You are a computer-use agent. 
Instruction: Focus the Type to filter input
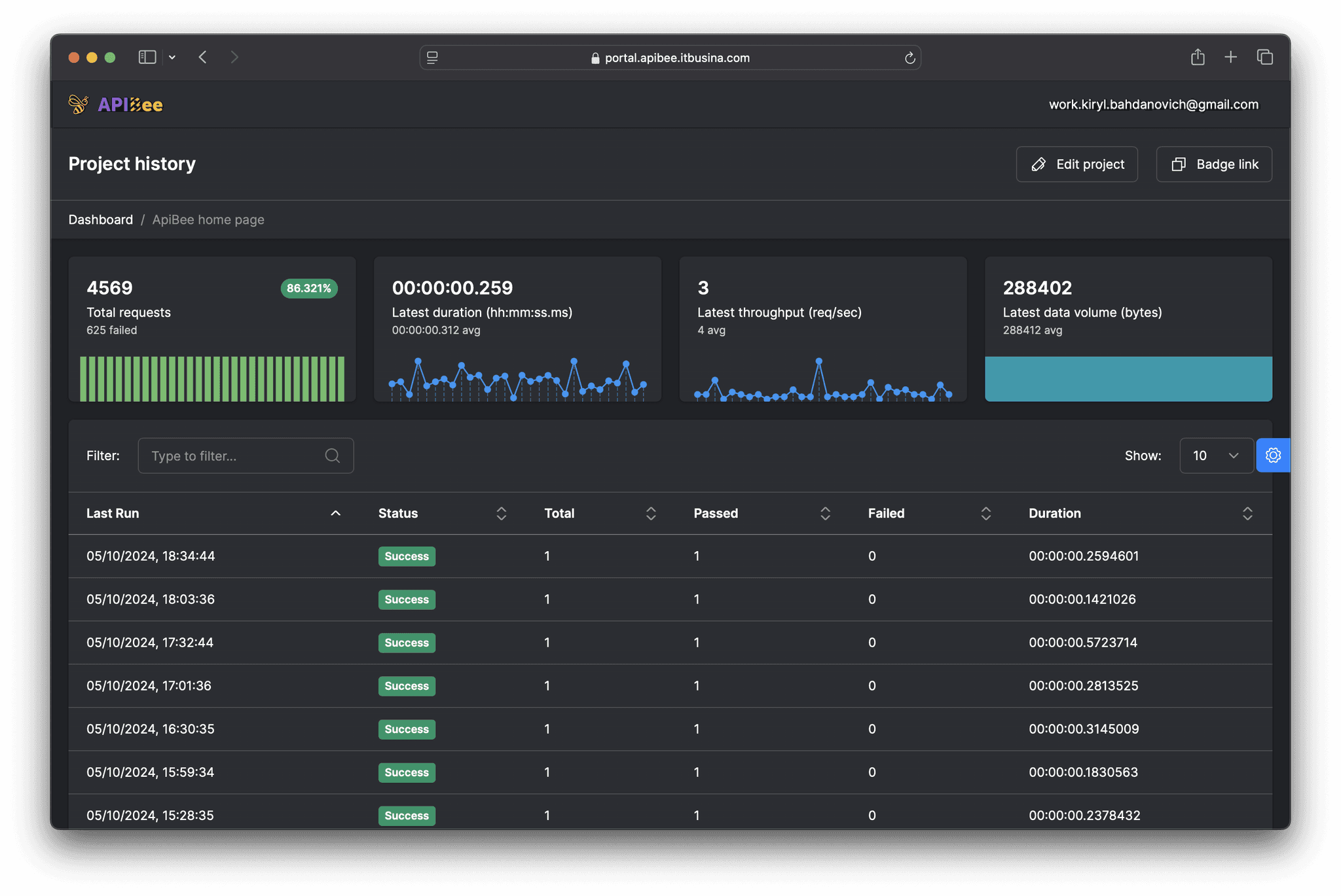pos(246,456)
